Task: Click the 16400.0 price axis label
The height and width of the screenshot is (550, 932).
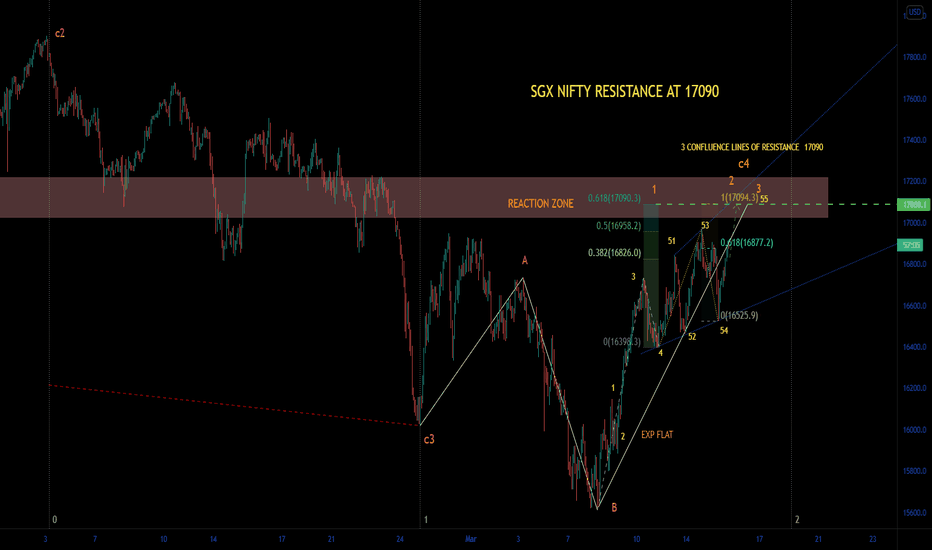Action: tap(914, 347)
